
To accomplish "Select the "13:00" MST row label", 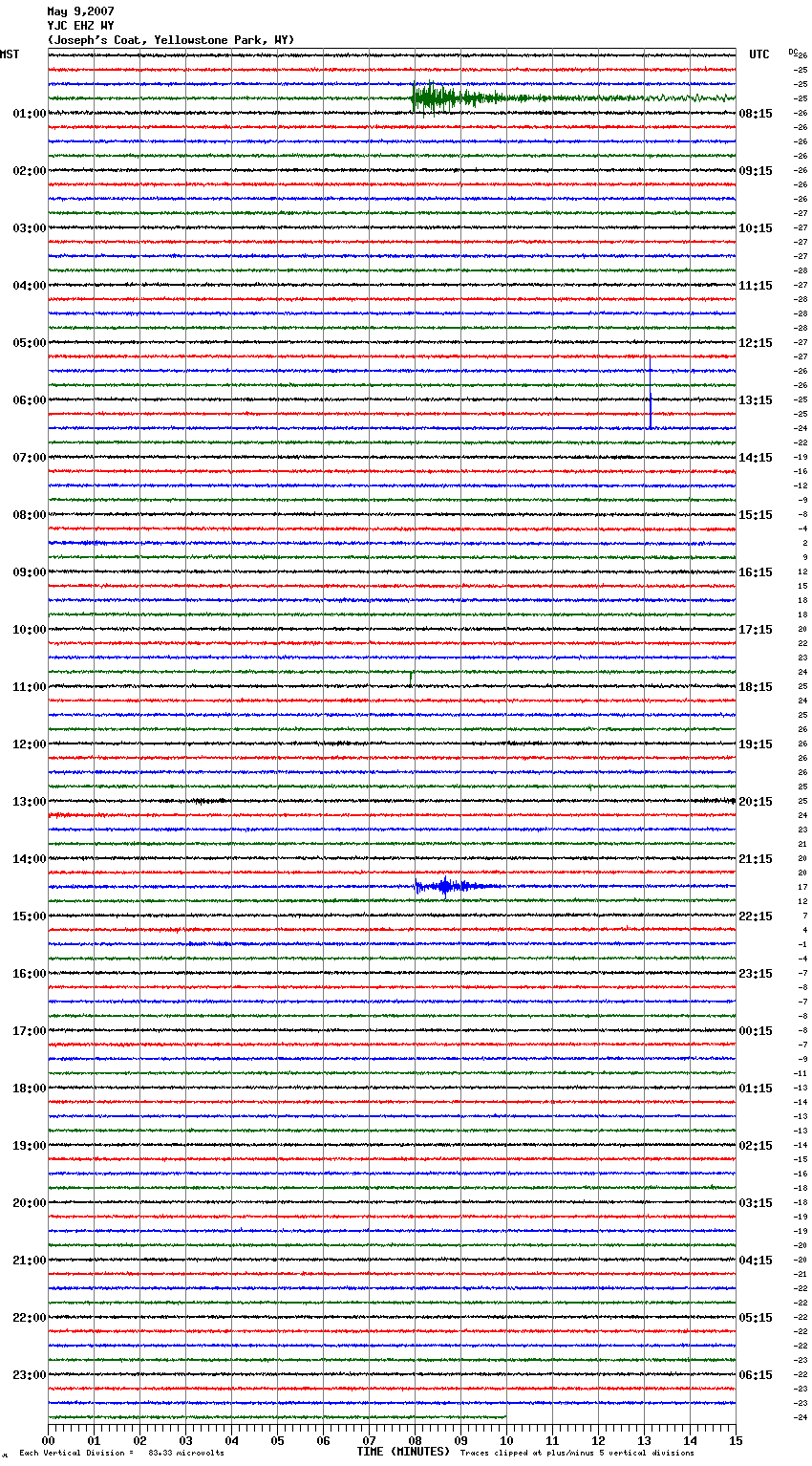I will pos(30,802).
